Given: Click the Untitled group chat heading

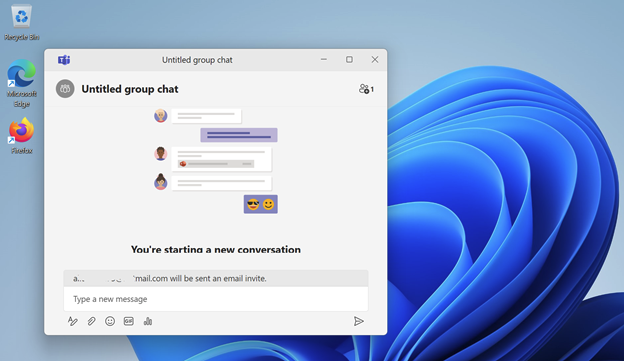Looking at the screenshot, I should pyautogui.click(x=130, y=89).
